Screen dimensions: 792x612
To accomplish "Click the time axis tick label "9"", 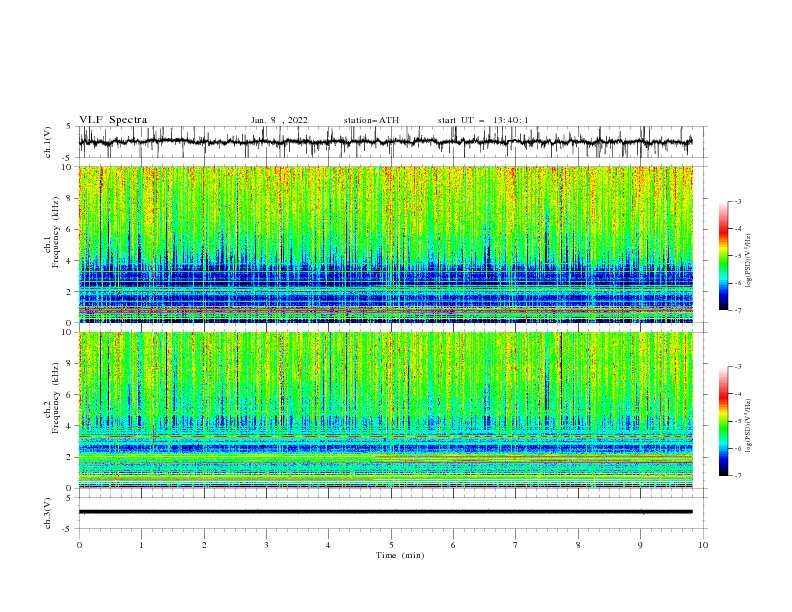I will click(640, 545).
